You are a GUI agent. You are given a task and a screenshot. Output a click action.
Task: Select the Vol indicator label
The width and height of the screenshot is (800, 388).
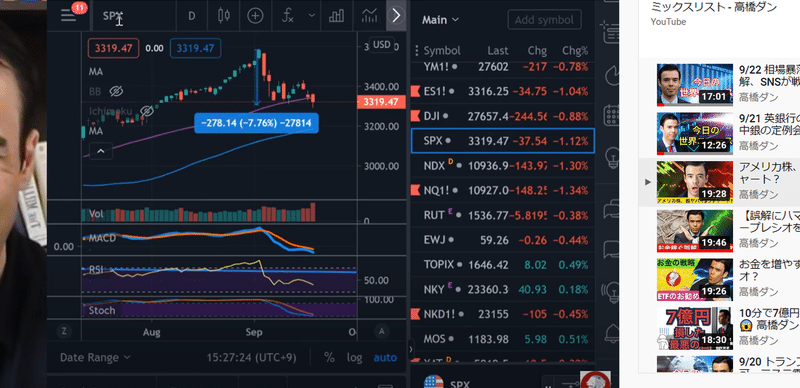[x=96, y=214]
